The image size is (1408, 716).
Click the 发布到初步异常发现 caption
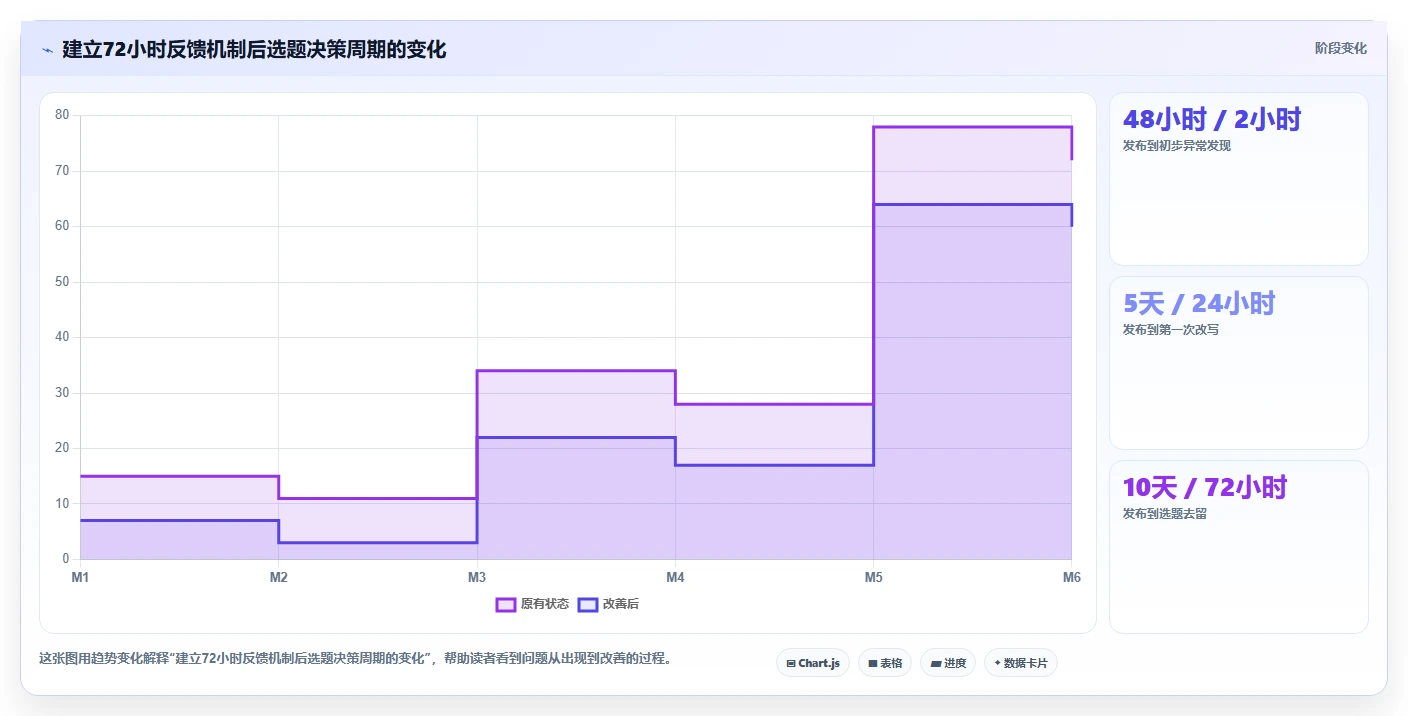point(1177,146)
